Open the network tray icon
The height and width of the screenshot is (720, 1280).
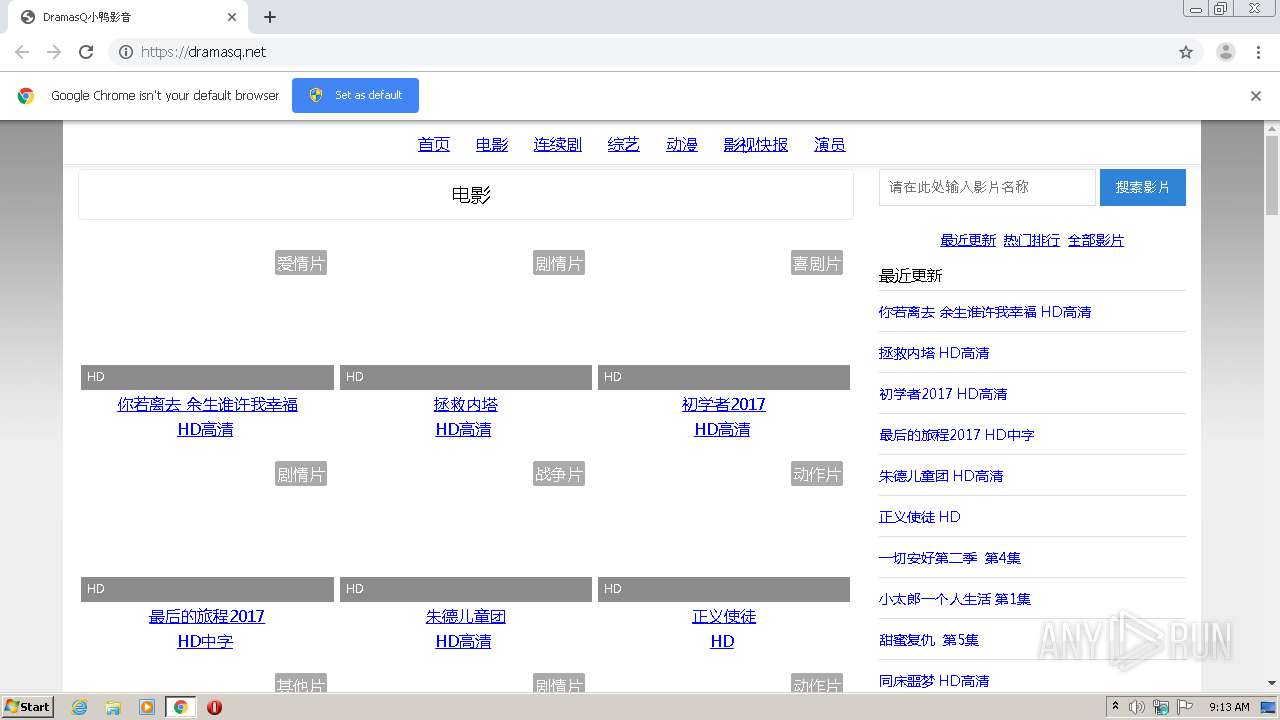coord(1161,707)
